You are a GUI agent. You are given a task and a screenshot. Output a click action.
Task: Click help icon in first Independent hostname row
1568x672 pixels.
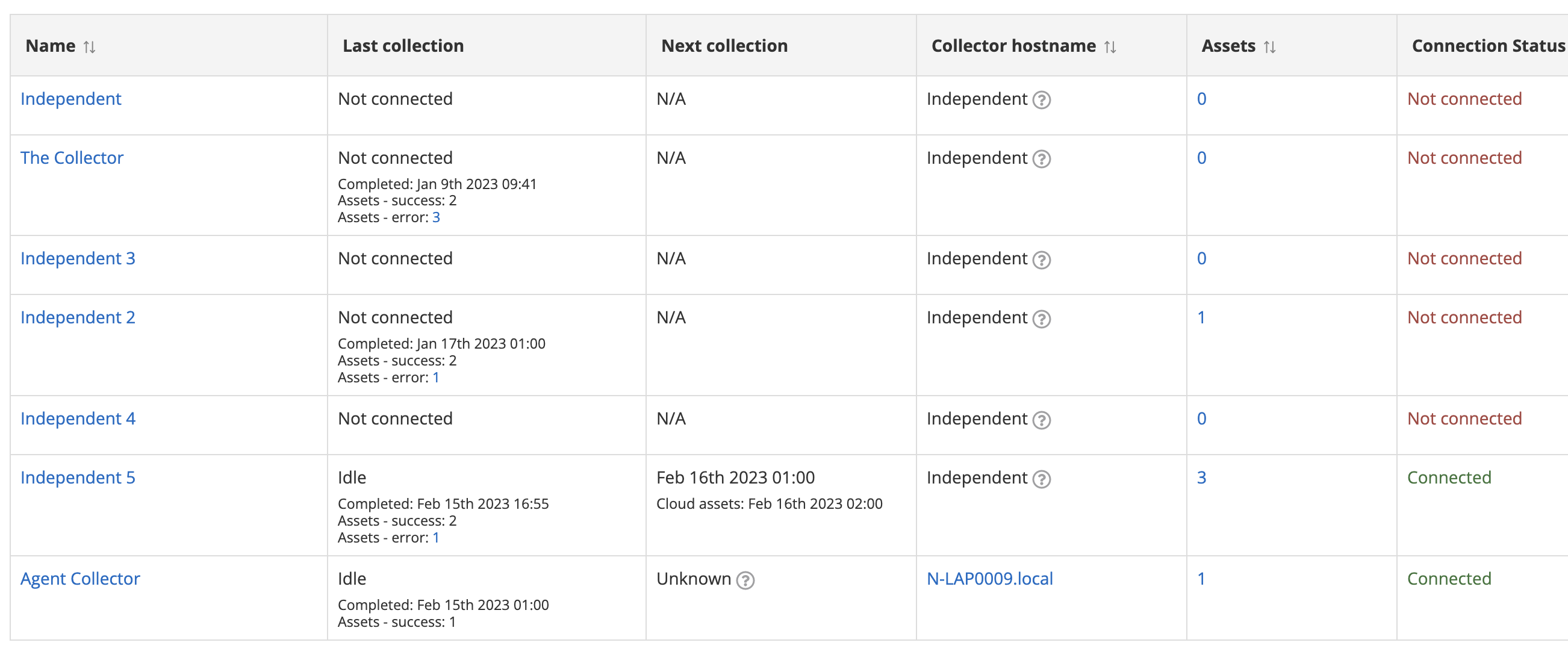click(1042, 100)
